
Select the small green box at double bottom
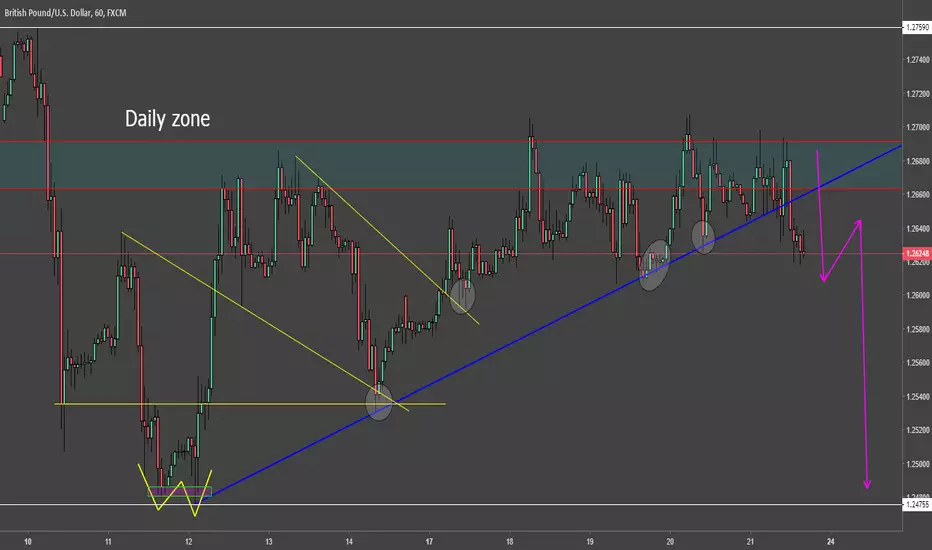(180, 492)
